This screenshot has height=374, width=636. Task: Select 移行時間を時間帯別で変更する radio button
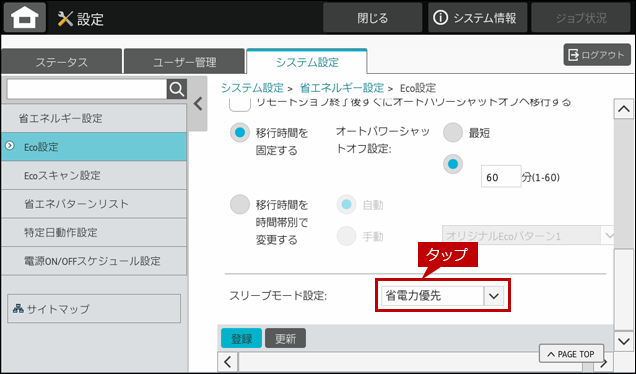pyautogui.click(x=240, y=205)
